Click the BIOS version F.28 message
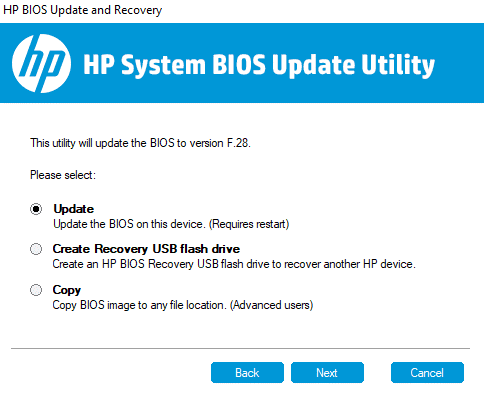484x395 pixels. pos(140,143)
